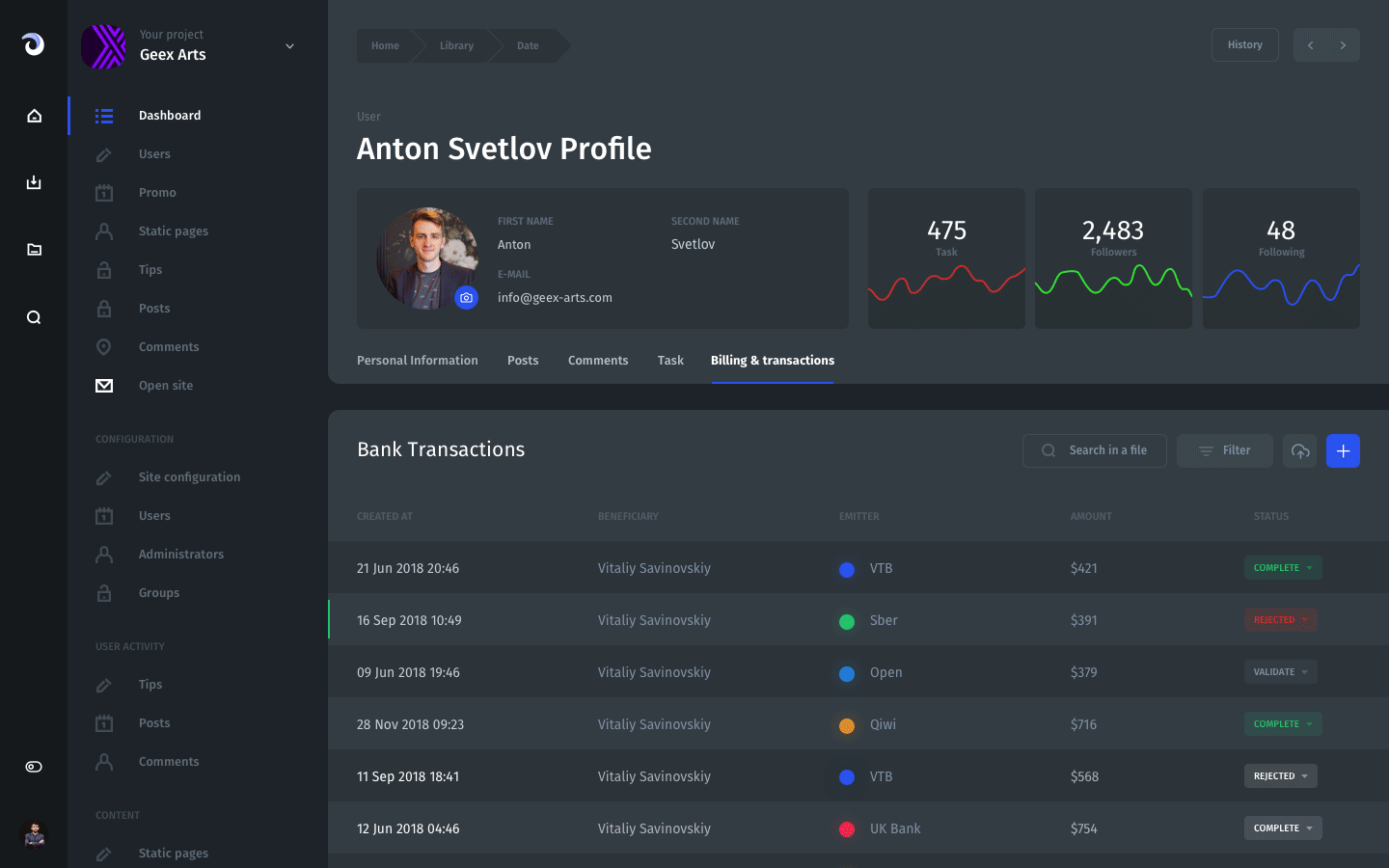Open the folder icon in the left rail
Image resolution: width=1389 pixels, height=868 pixels.
point(34,249)
